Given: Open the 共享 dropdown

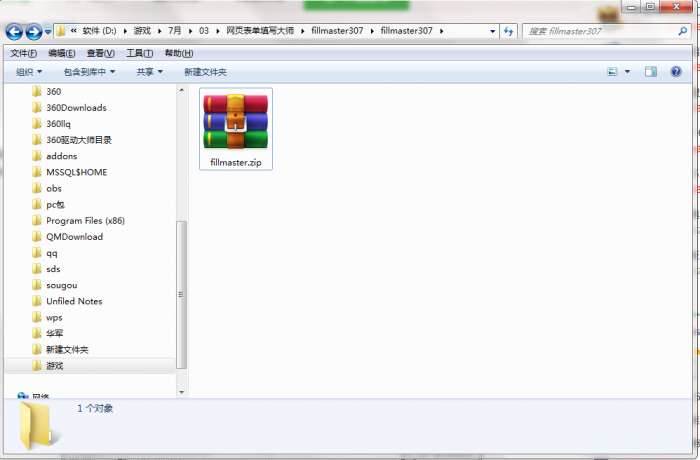Looking at the screenshot, I should click(x=149, y=72).
